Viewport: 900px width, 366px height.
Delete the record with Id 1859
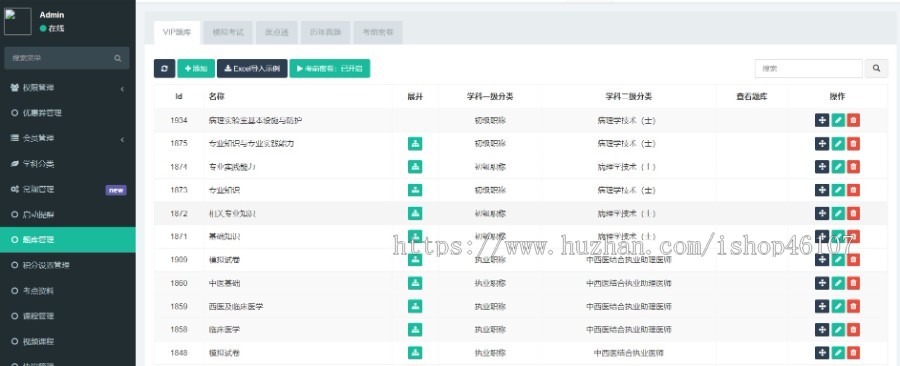(854, 306)
